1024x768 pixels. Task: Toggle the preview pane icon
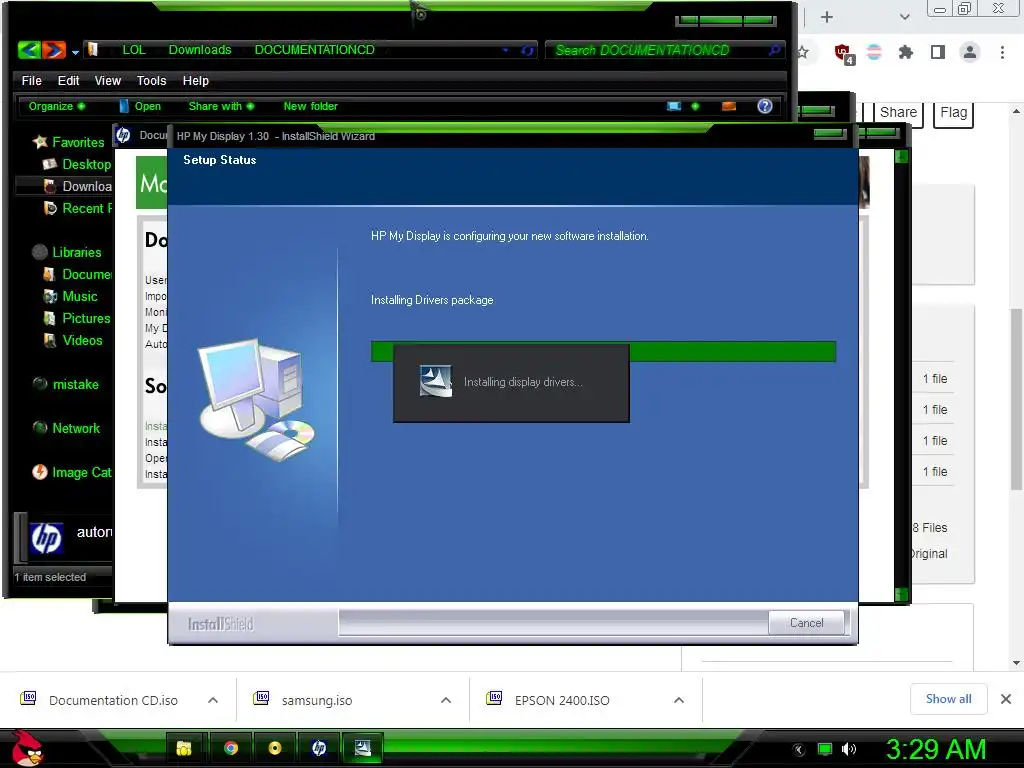[729, 106]
